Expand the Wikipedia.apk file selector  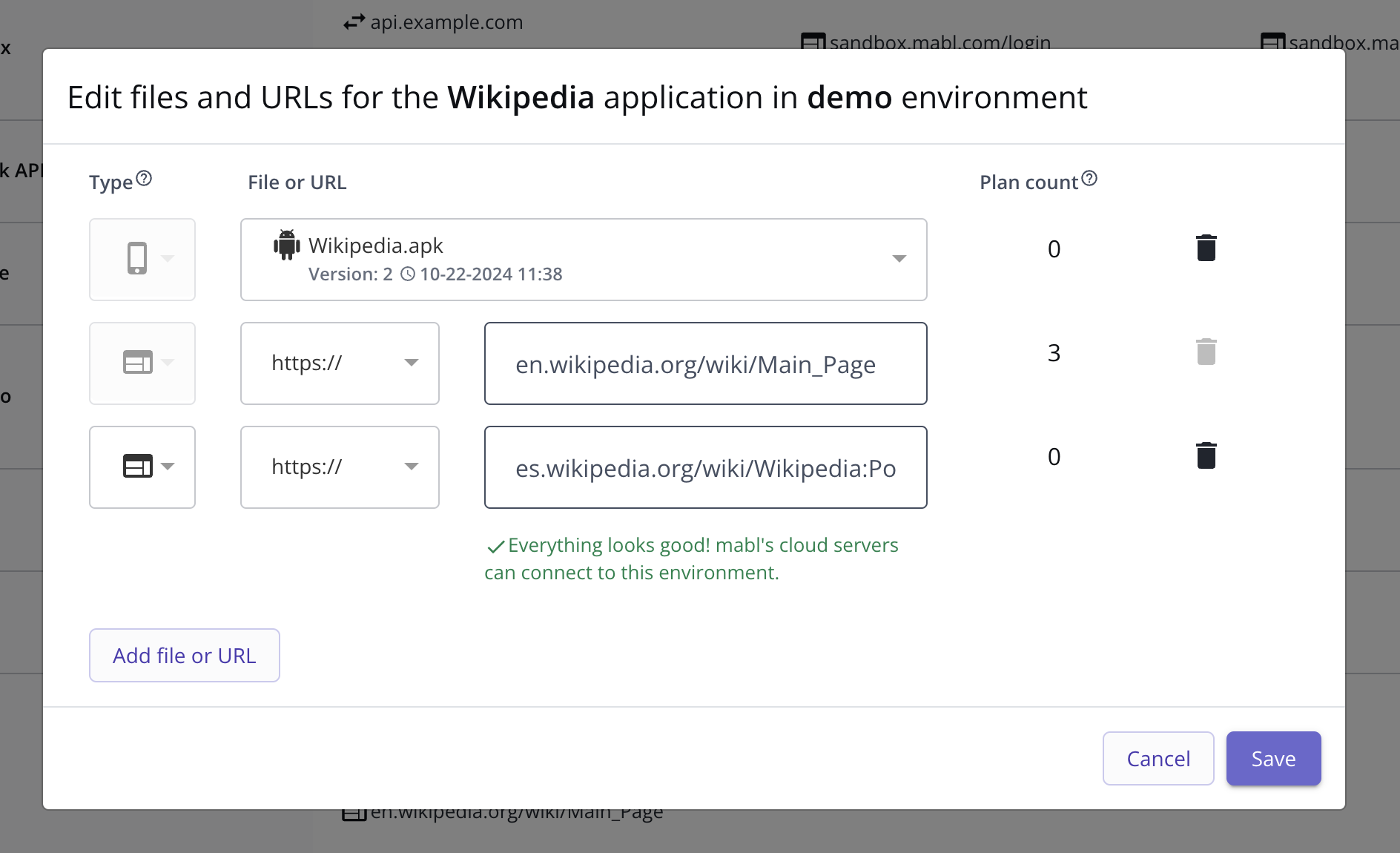(584, 259)
